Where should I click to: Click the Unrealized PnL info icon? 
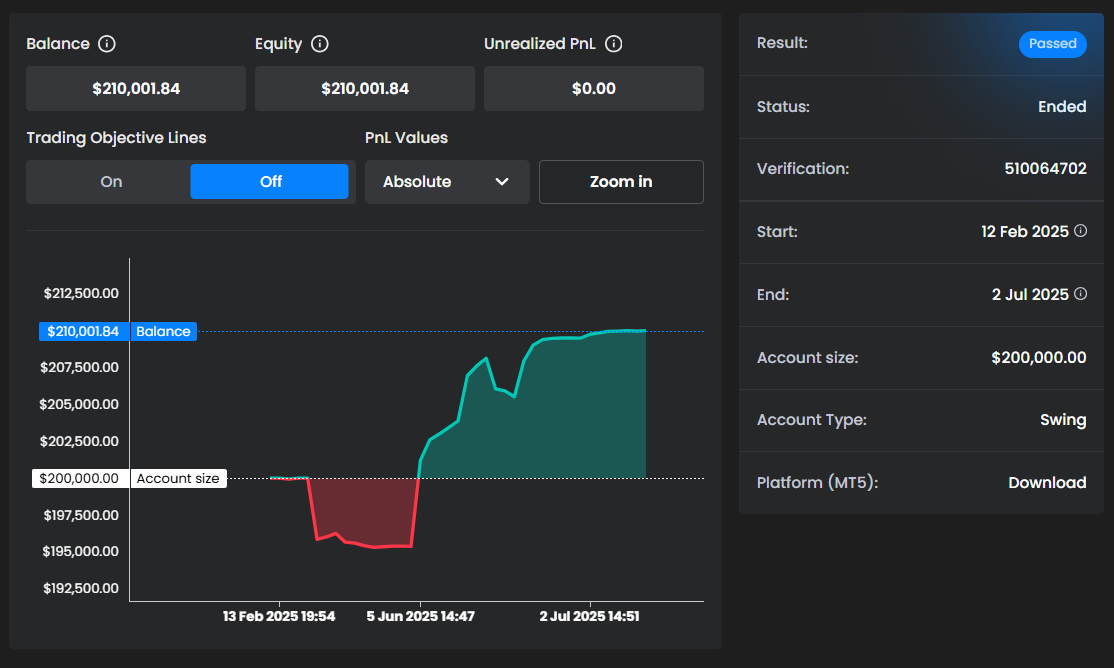coord(614,44)
